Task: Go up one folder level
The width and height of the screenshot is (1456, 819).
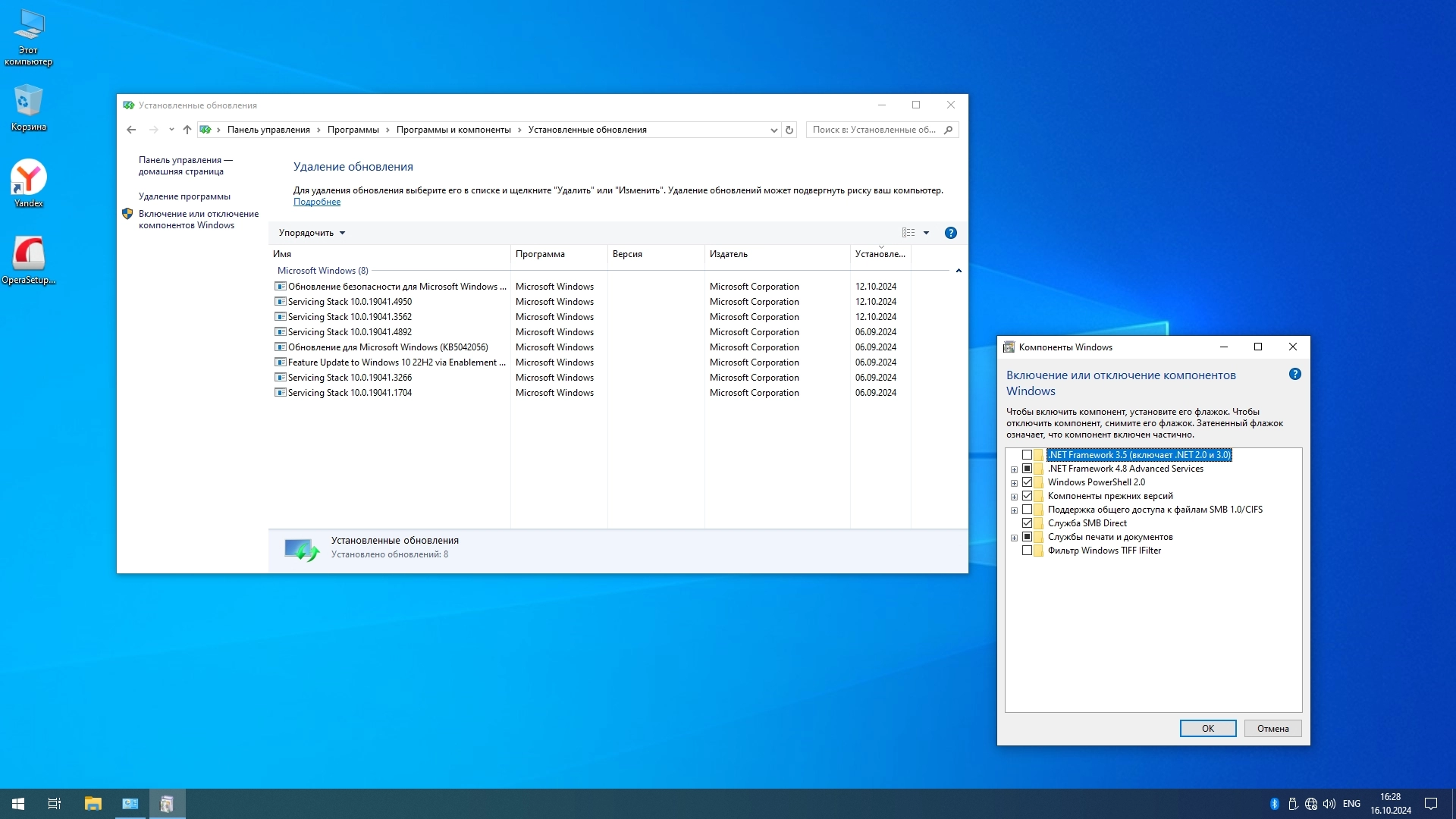Action: pyautogui.click(x=187, y=130)
